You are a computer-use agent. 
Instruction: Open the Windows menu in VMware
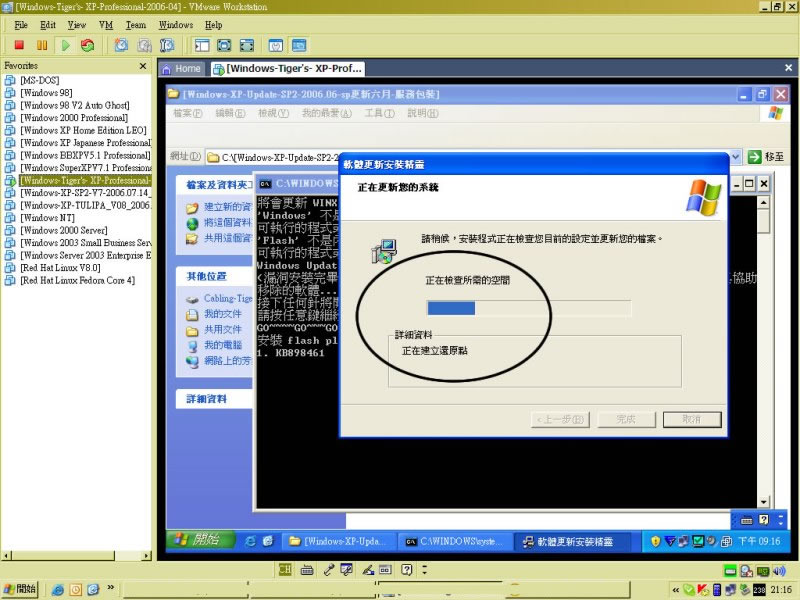tap(176, 25)
